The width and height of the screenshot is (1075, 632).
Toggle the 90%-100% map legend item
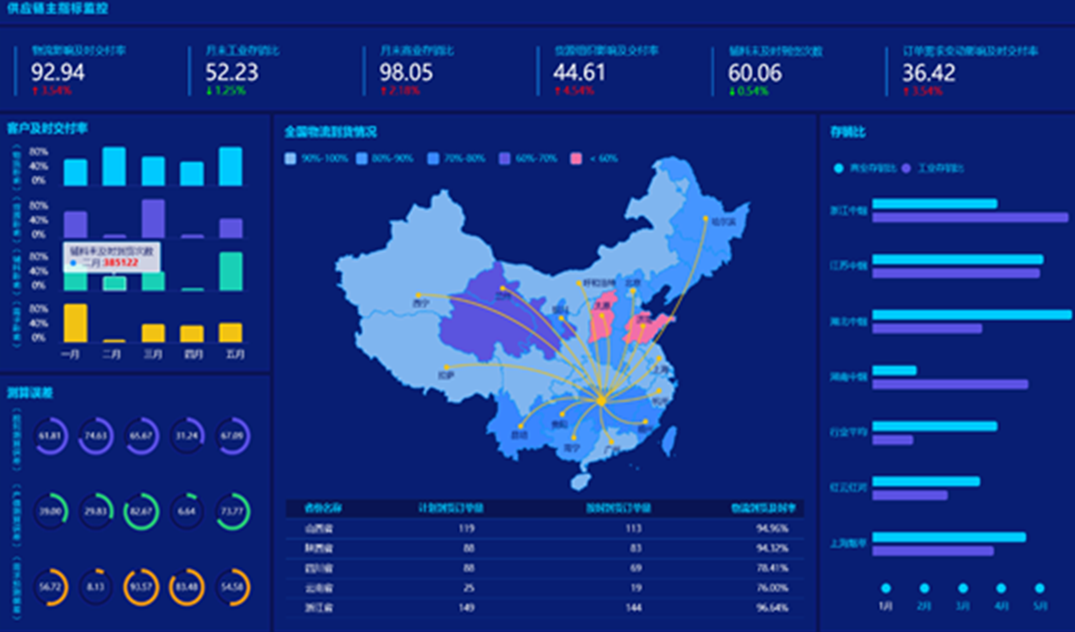(x=316, y=158)
